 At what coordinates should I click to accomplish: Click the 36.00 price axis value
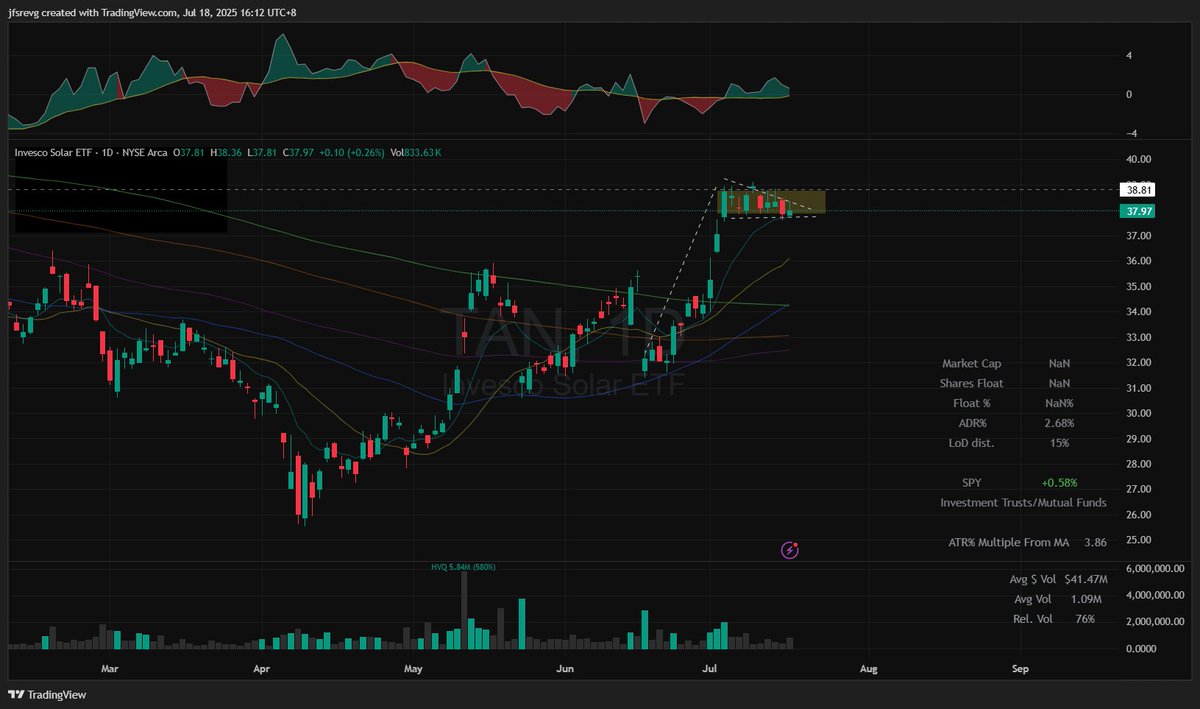pyautogui.click(x=1139, y=261)
